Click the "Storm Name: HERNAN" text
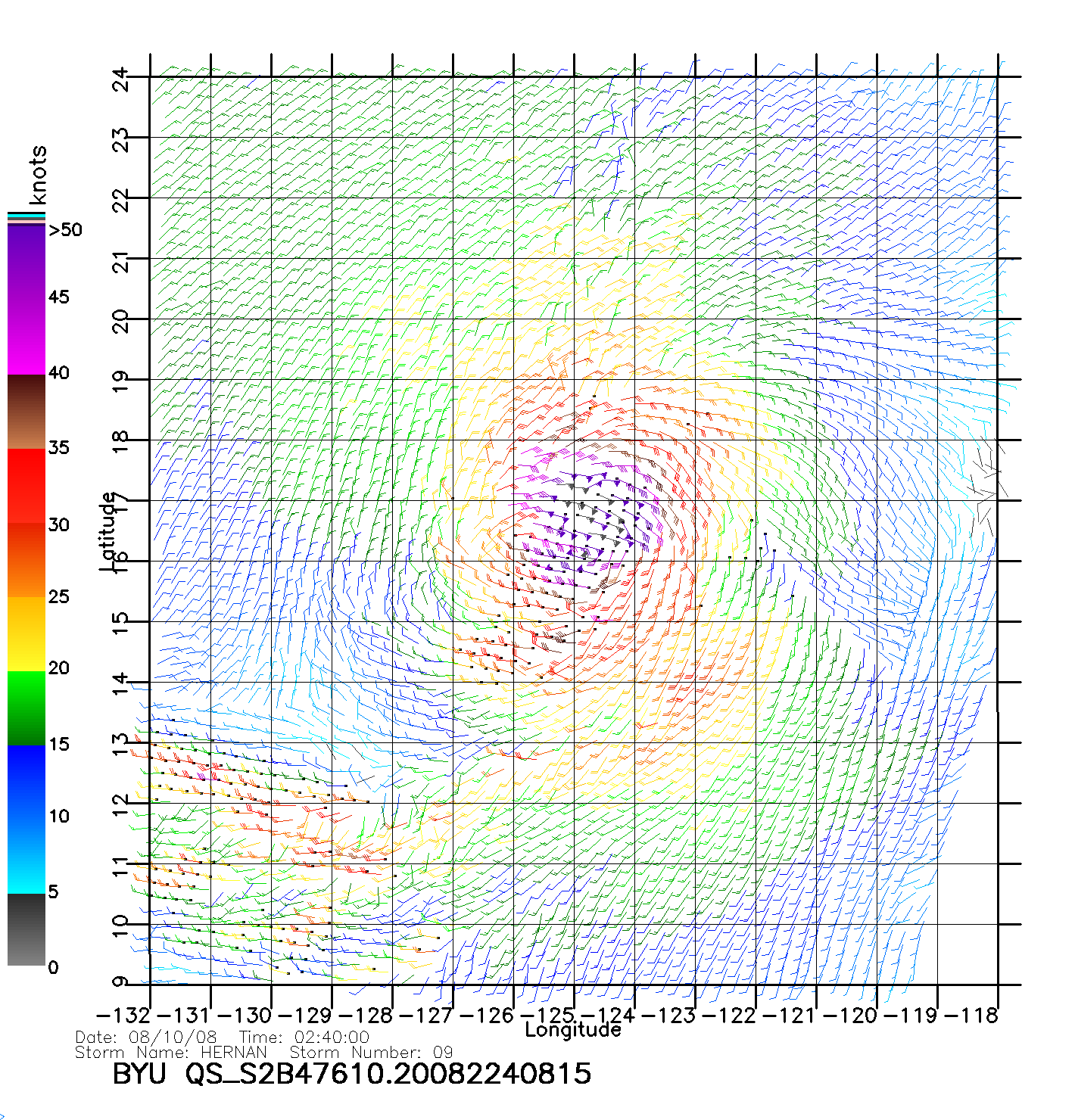The height and width of the screenshot is (1120, 1075). [x=171, y=1053]
